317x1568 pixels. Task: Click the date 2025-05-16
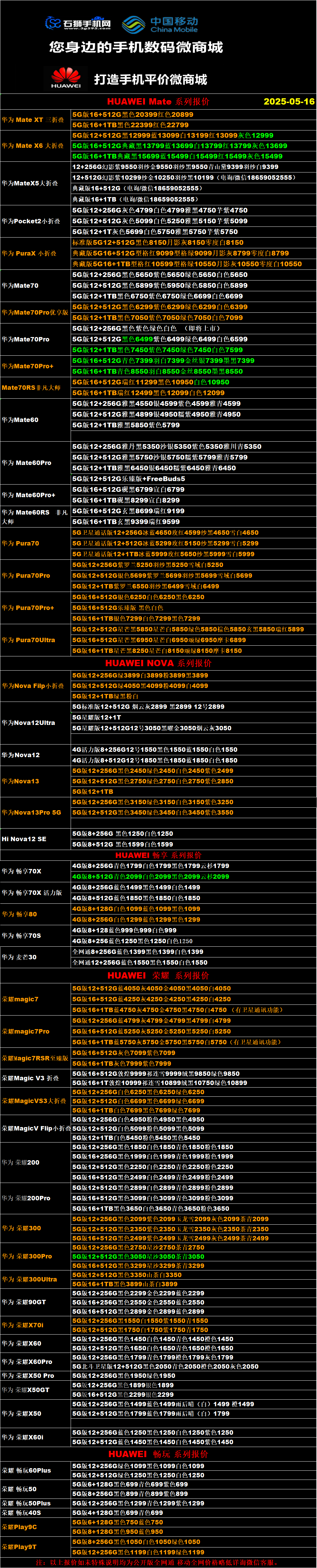pyautogui.click(x=289, y=102)
